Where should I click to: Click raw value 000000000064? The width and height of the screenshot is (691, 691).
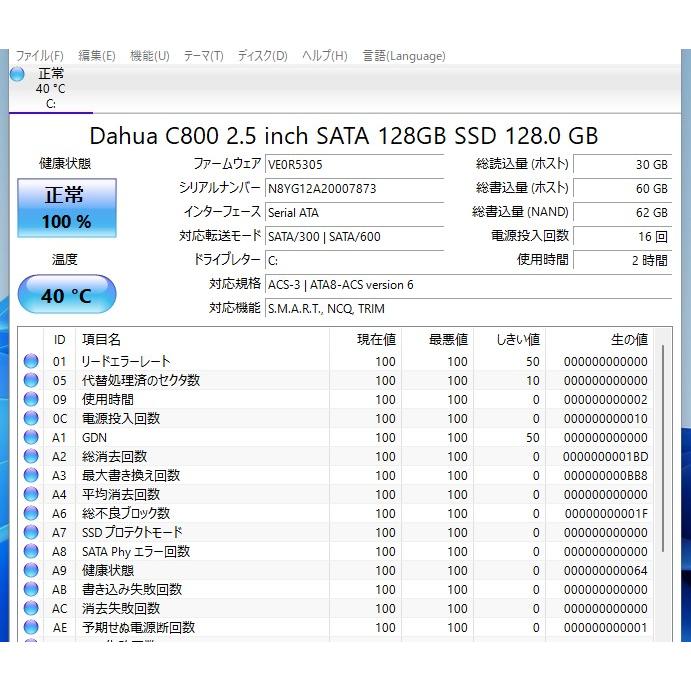coord(606,570)
